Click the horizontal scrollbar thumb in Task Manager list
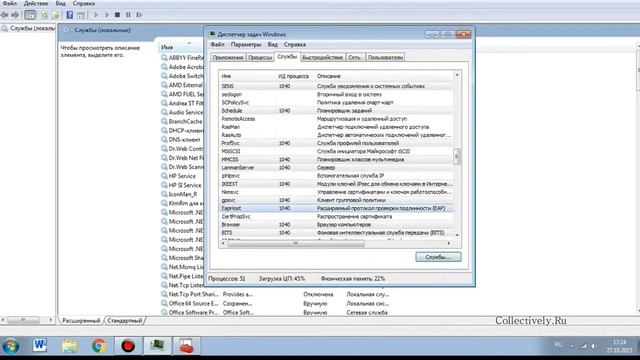 click(296, 243)
